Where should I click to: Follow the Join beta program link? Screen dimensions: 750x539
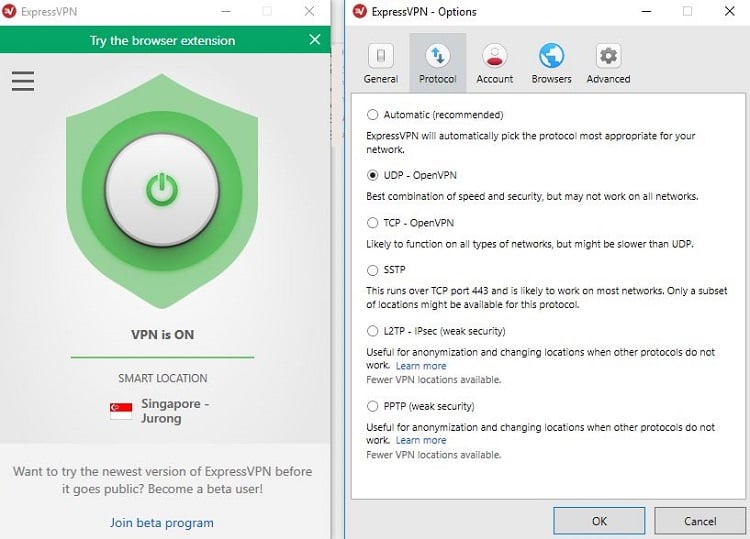pyautogui.click(x=162, y=522)
